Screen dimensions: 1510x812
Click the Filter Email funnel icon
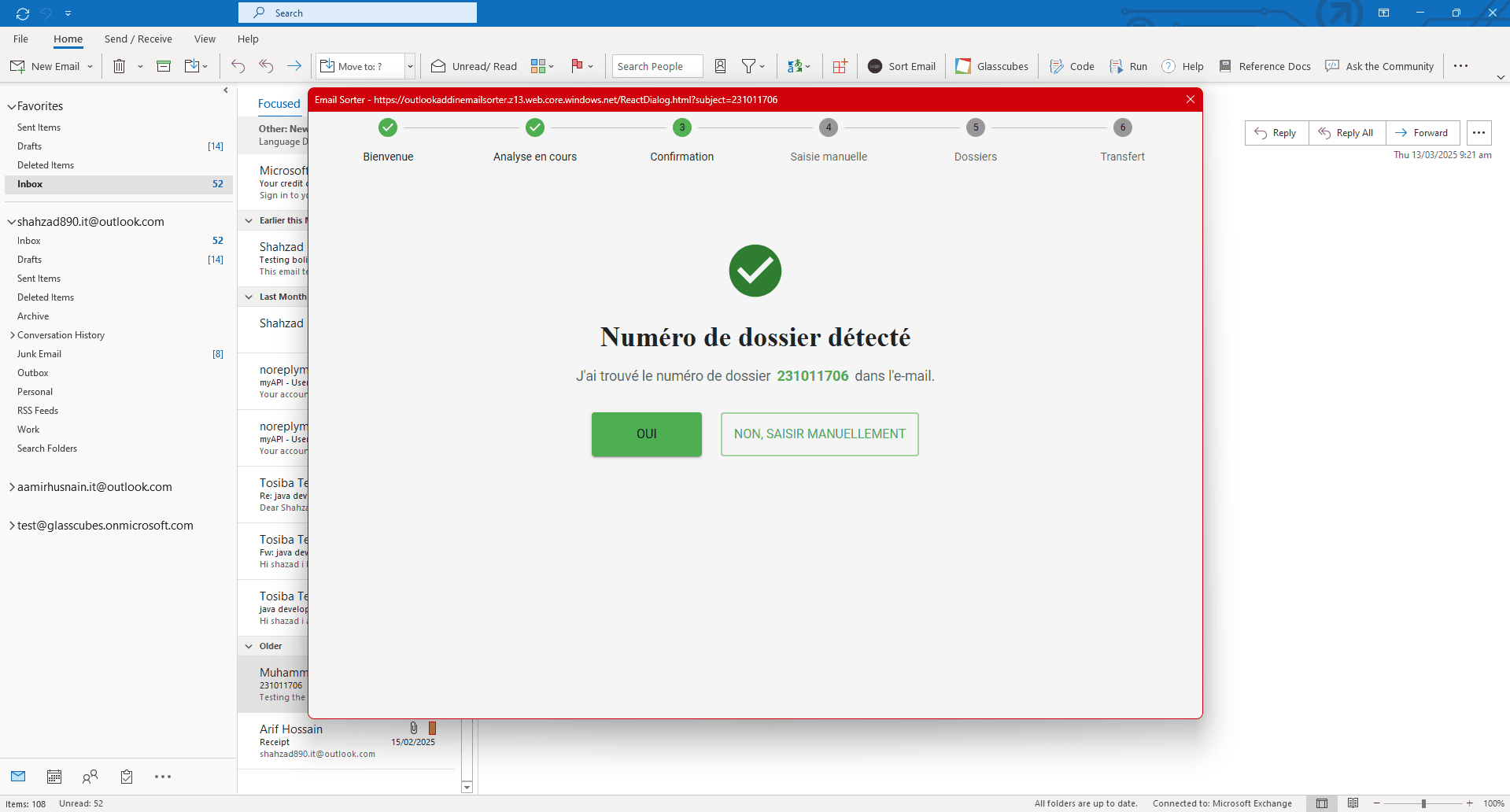748,66
